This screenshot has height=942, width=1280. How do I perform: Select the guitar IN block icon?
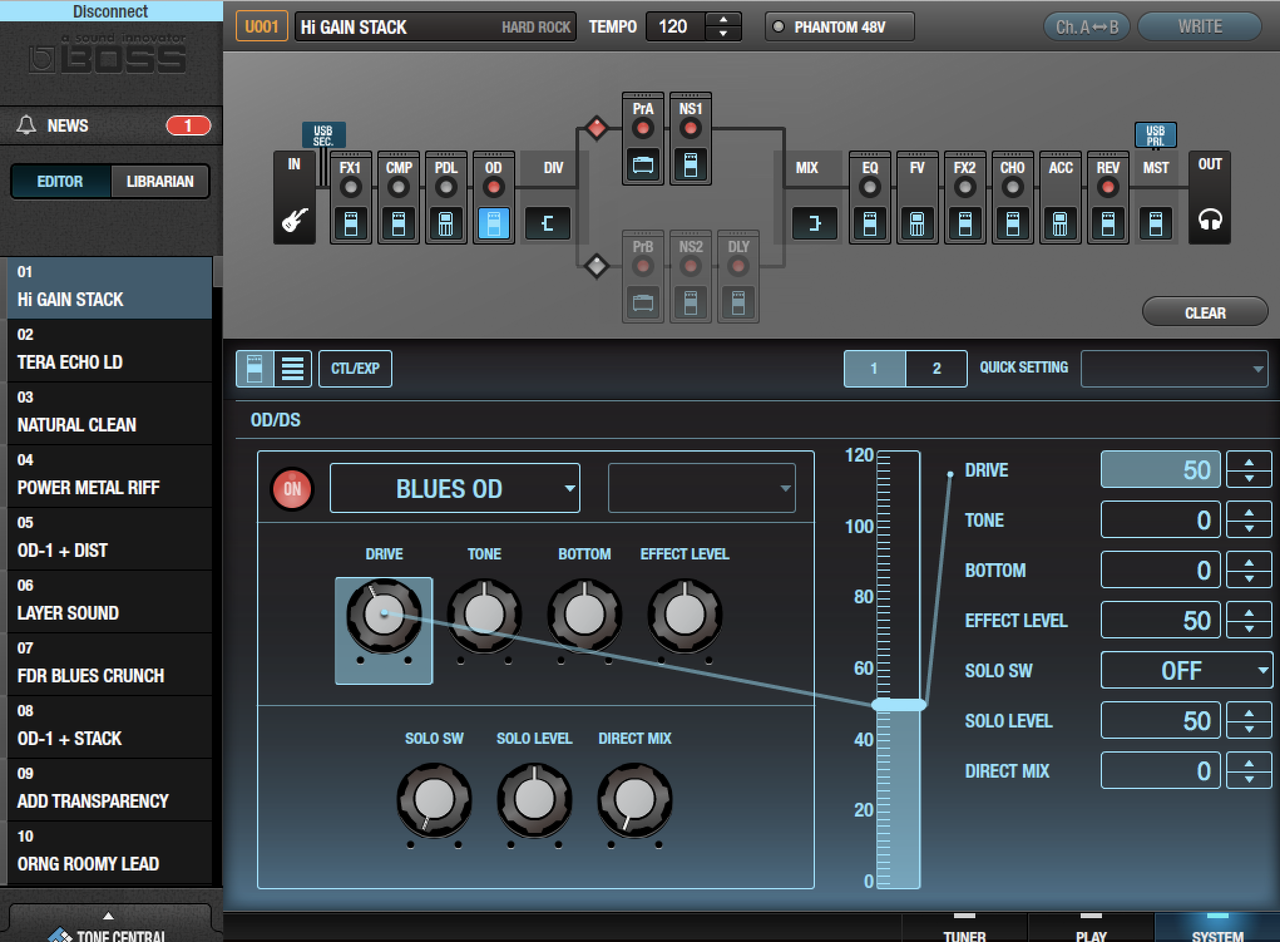coord(294,220)
